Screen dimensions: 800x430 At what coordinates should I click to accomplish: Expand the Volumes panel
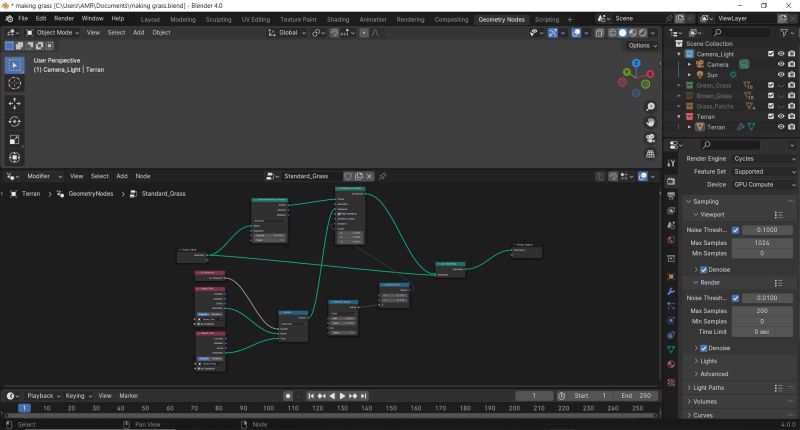coord(705,401)
